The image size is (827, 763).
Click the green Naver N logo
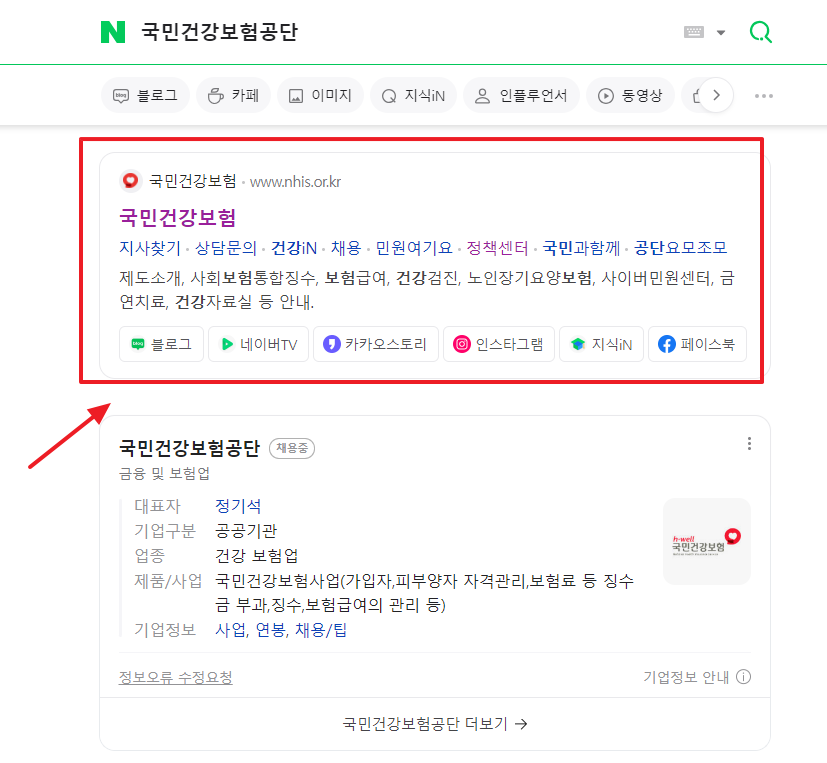coord(113,32)
